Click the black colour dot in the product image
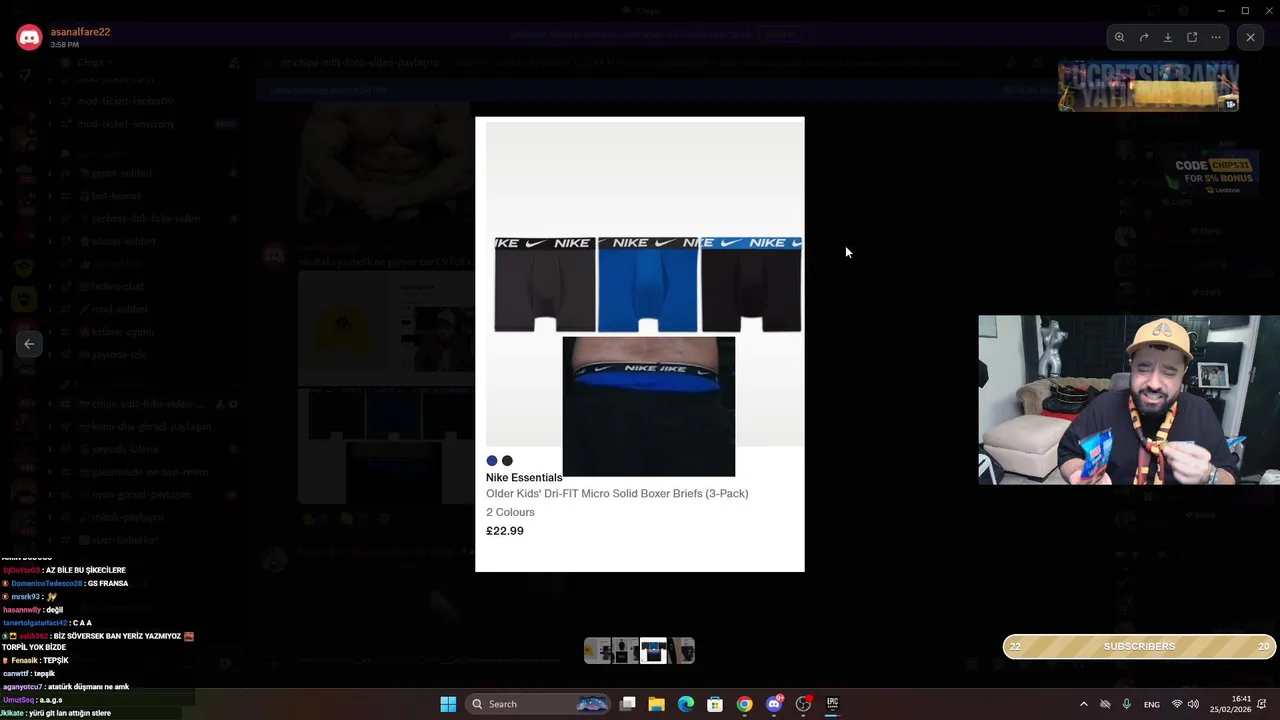This screenshot has height=720, width=1280. point(507,461)
